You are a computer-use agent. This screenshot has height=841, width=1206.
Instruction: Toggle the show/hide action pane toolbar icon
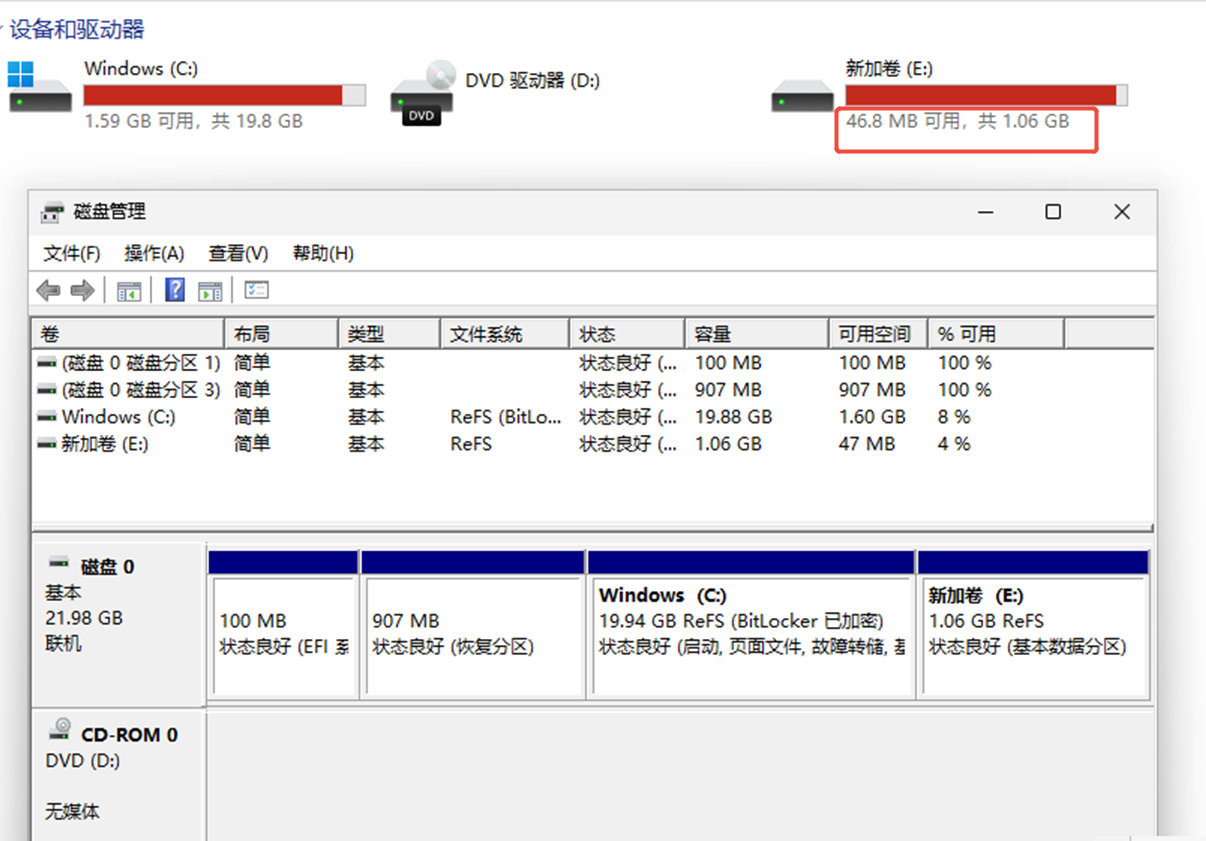pyautogui.click(x=210, y=290)
